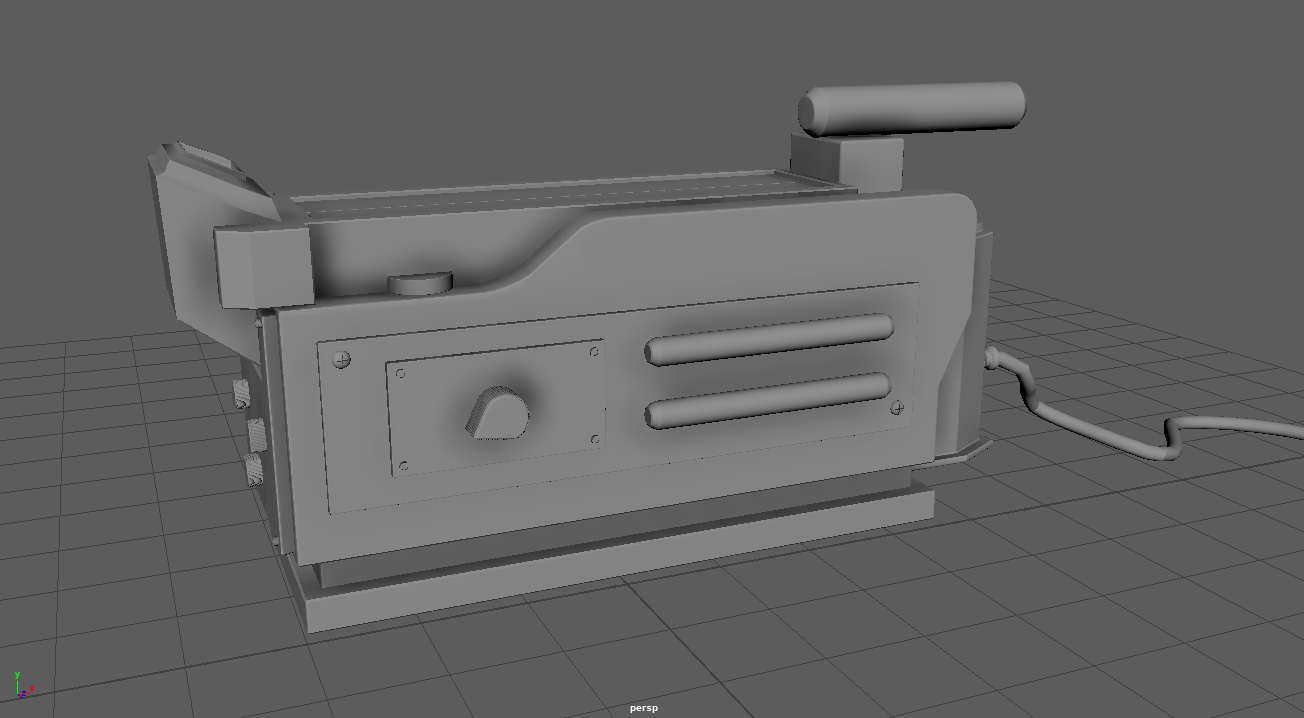This screenshot has width=1304, height=718.
Task: Click the persp camera label
Action: 644,708
